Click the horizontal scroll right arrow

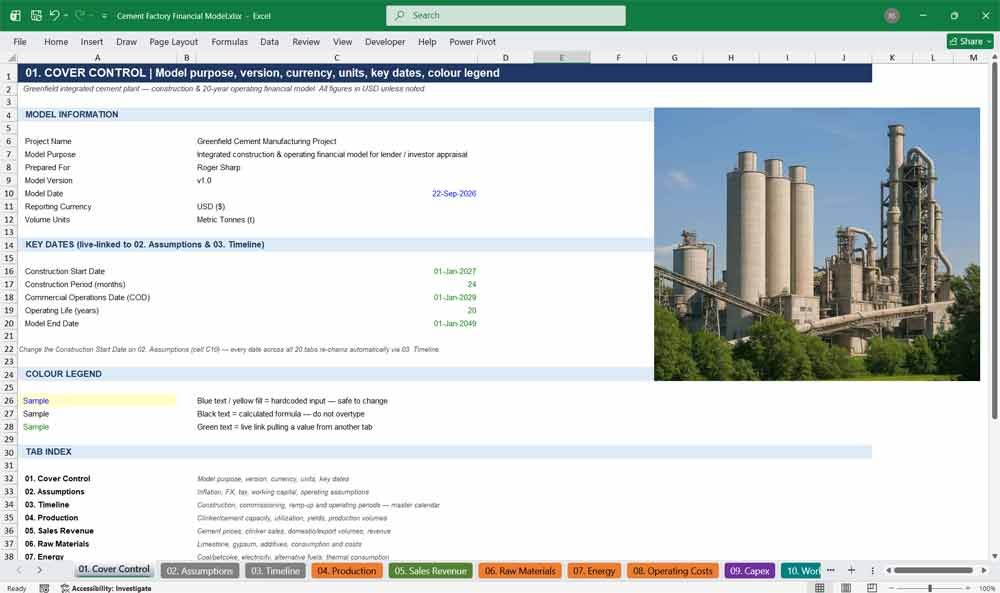click(984, 570)
